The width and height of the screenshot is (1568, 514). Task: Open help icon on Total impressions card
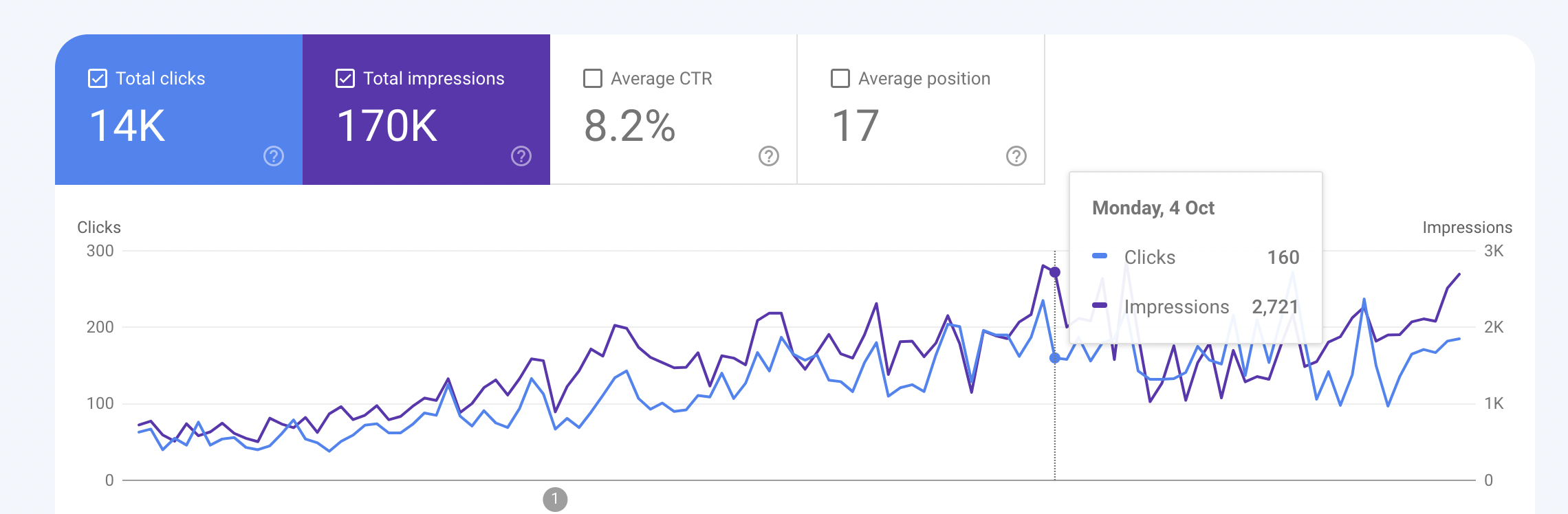coord(521,157)
